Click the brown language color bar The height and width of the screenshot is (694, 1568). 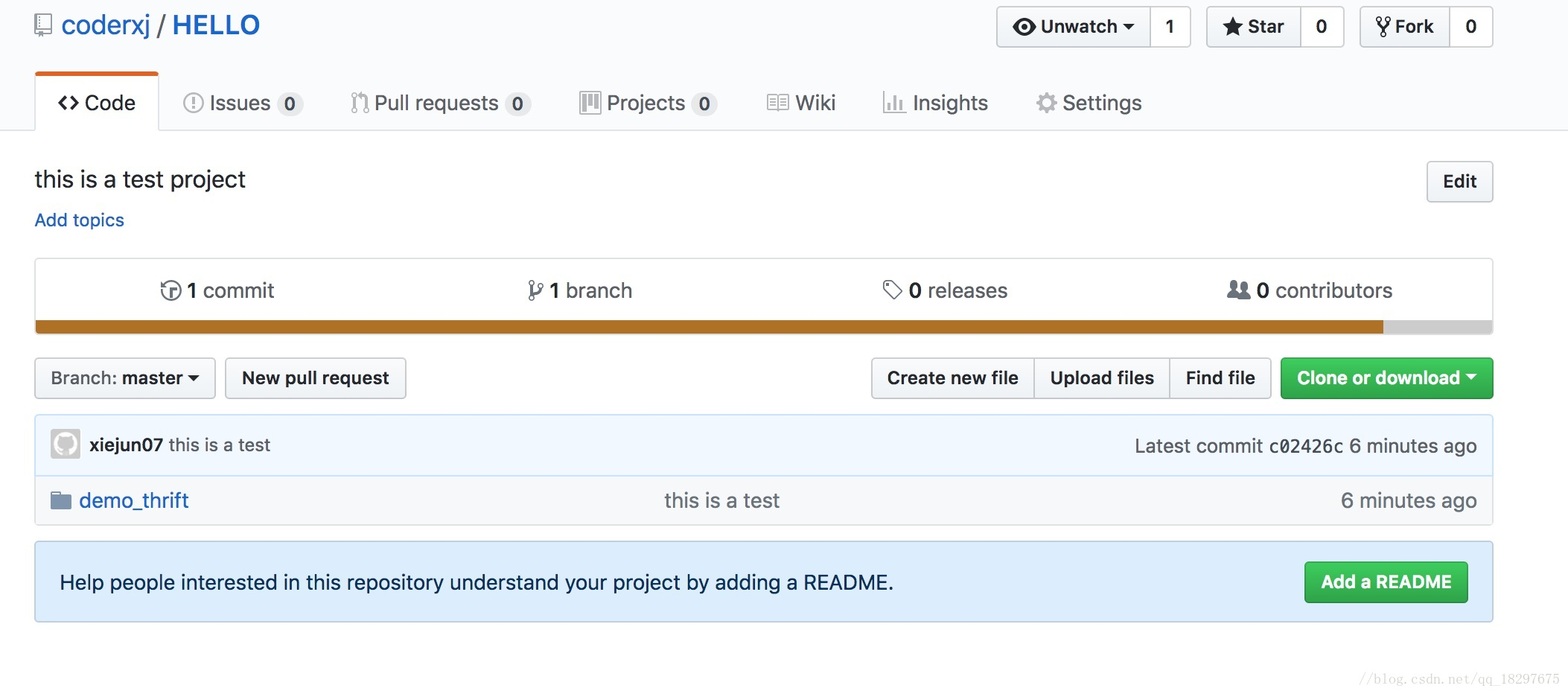[x=709, y=327]
